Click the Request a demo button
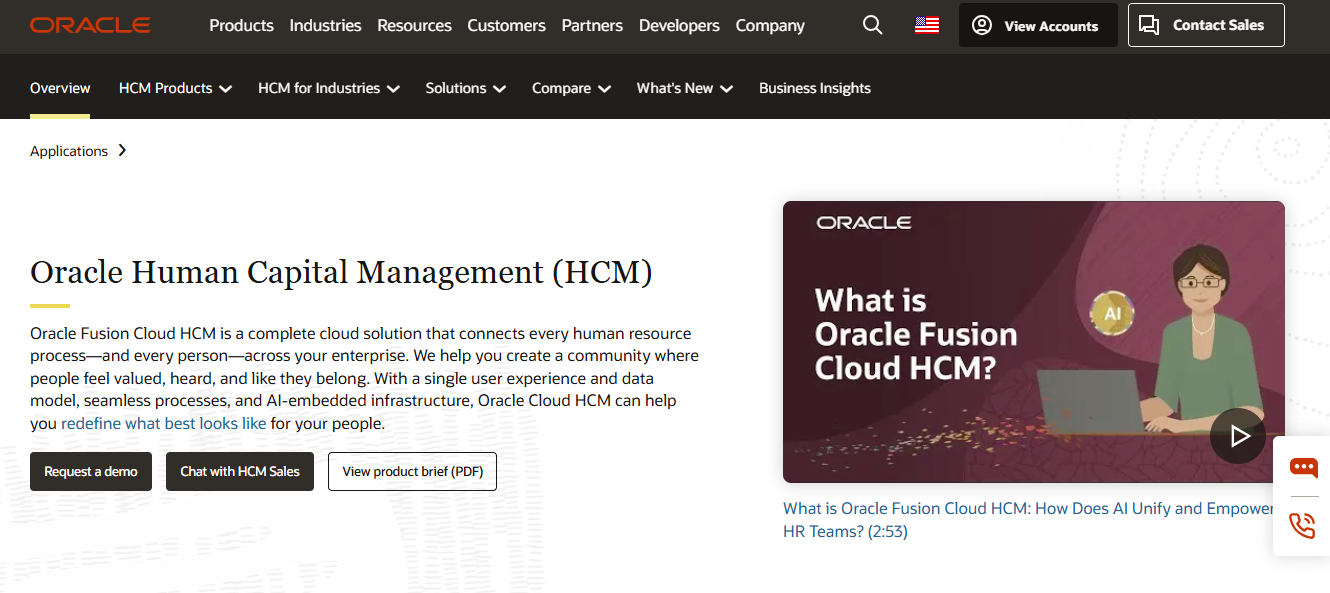Image resolution: width=1330 pixels, height=593 pixels. coord(91,471)
